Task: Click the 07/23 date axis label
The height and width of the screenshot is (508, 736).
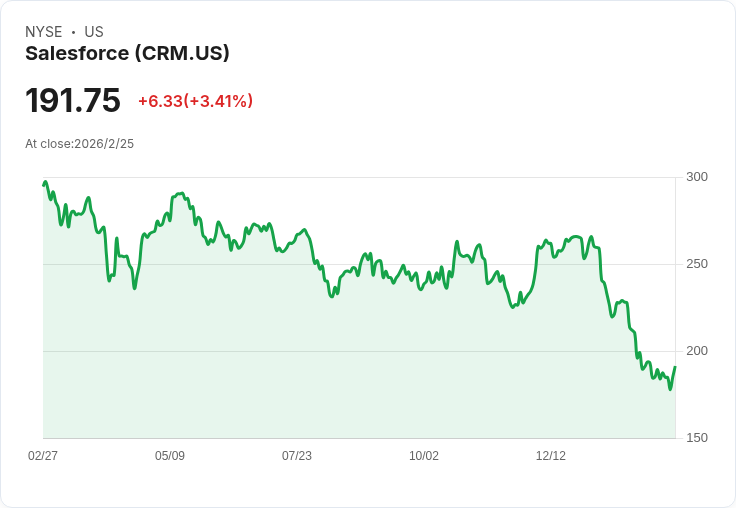Action: [x=297, y=456]
